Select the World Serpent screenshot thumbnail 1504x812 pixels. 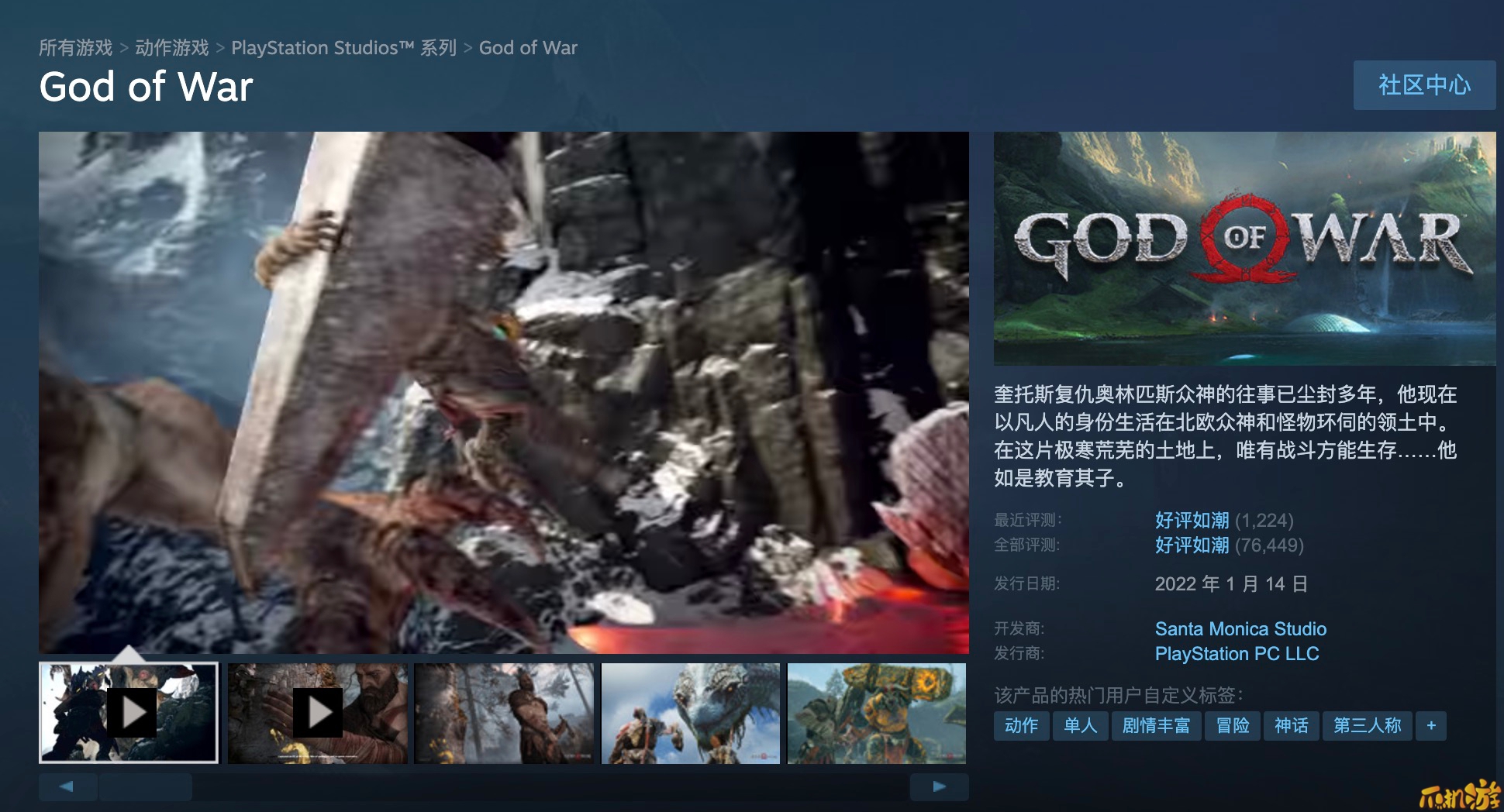coord(690,713)
